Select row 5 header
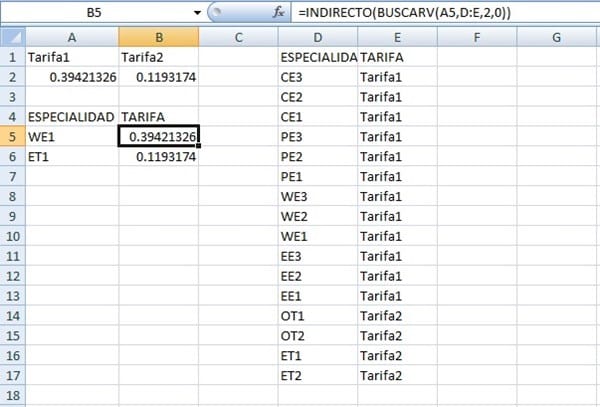Image resolution: width=600 pixels, height=407 pixels. coord(13,137)
